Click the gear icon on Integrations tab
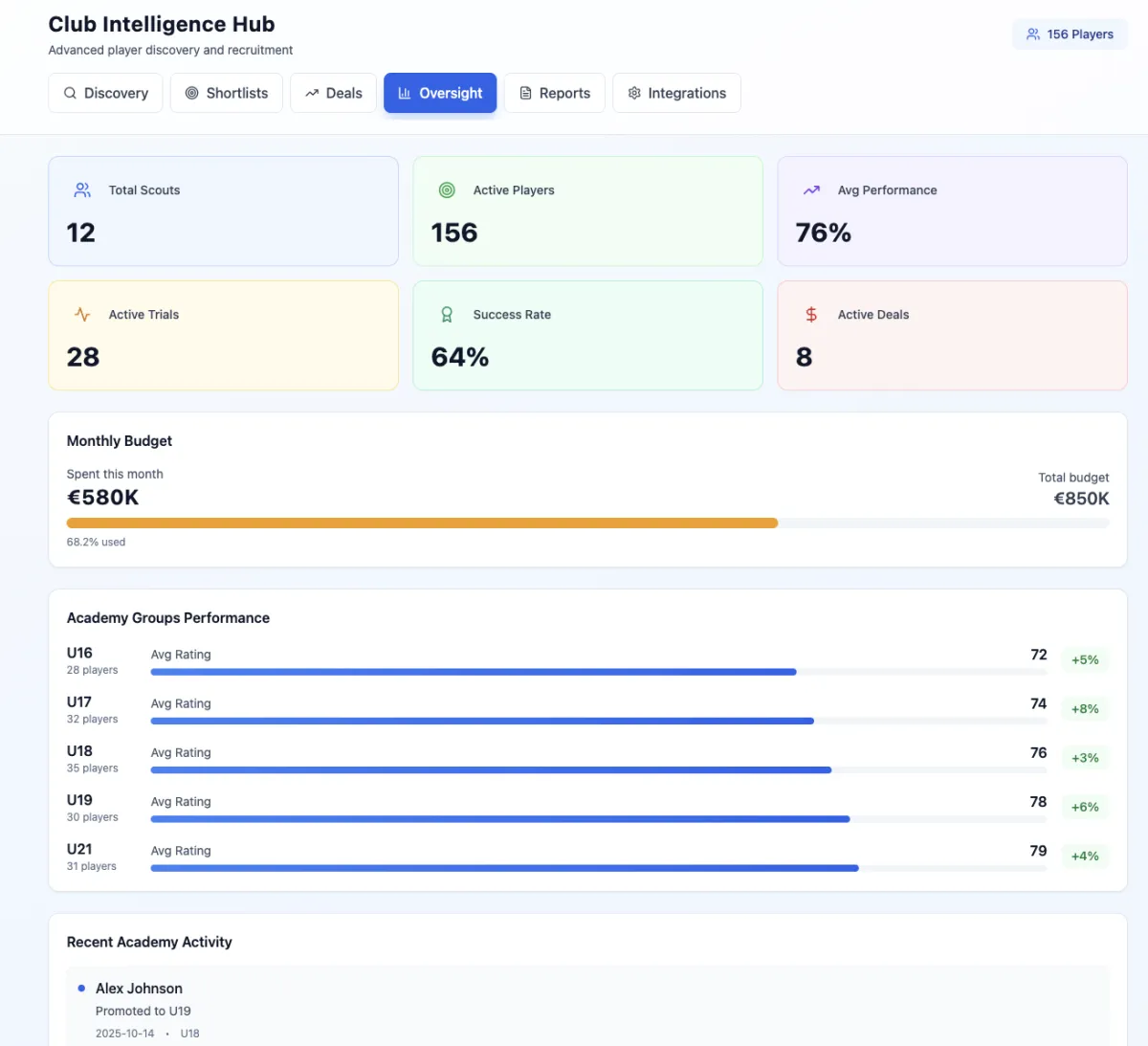The height and width of the screenshot is (1046, 1148). tap(634, 93)
